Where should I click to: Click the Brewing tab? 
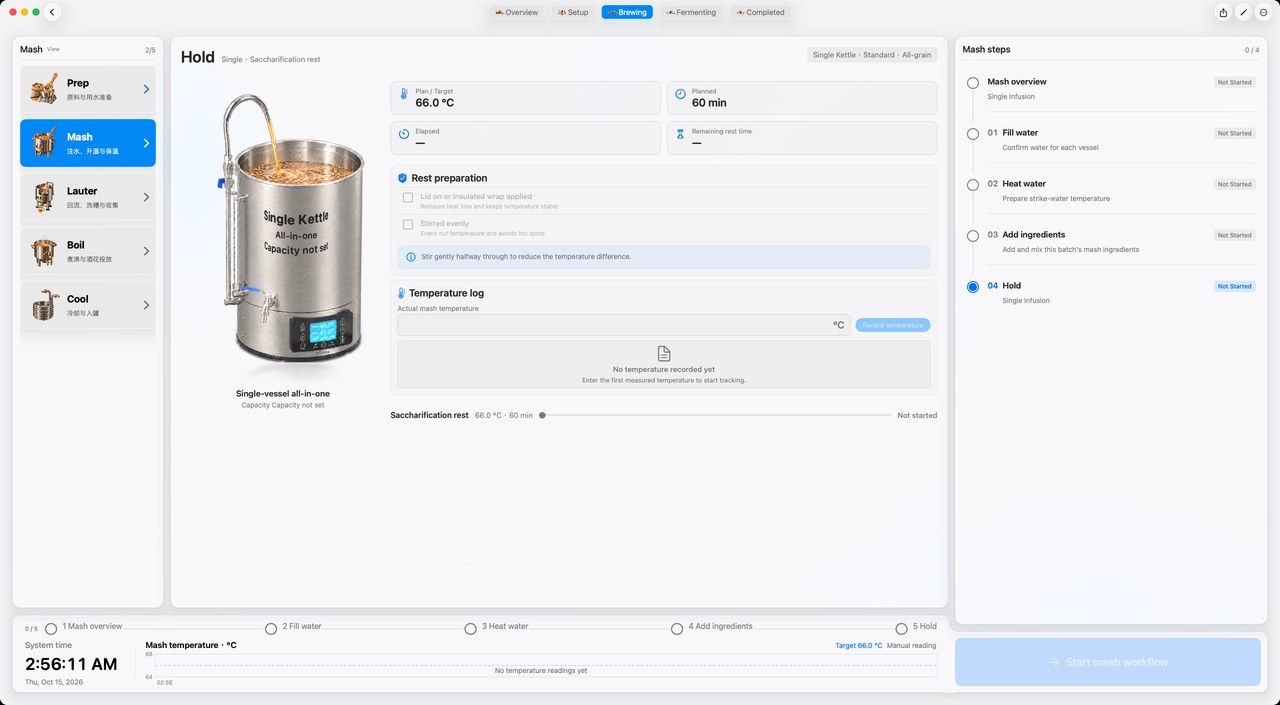point(627,12)
